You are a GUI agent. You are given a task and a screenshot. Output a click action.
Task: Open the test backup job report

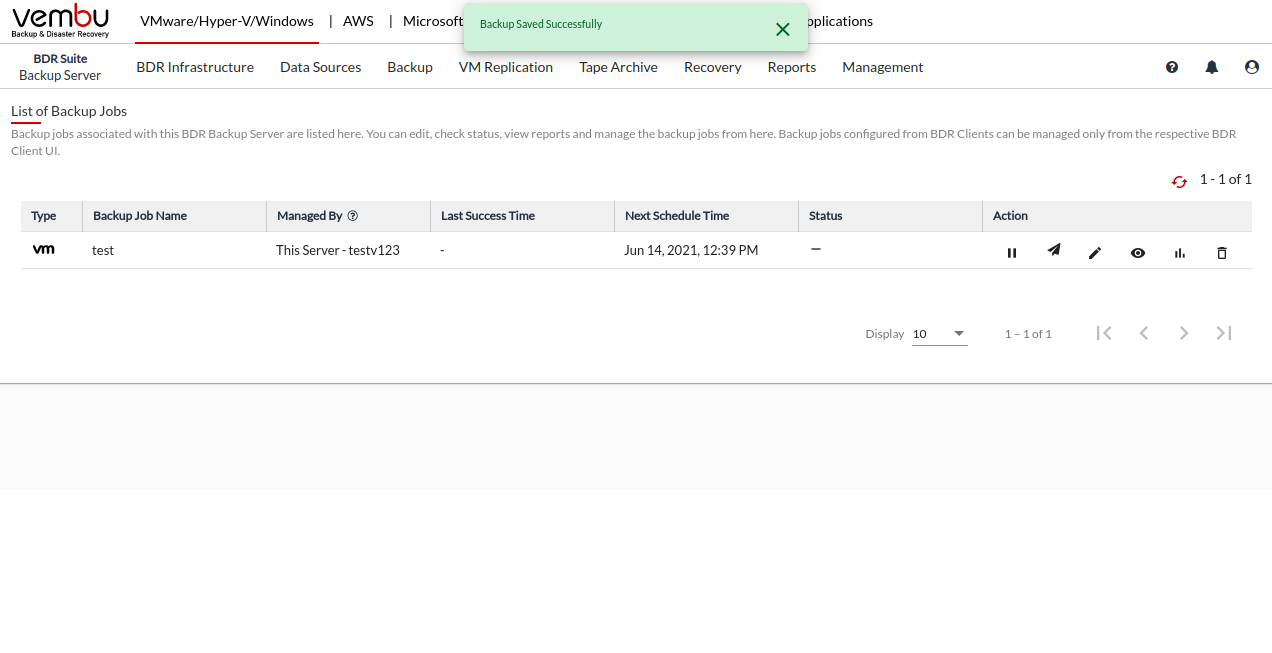(1179, 253)
